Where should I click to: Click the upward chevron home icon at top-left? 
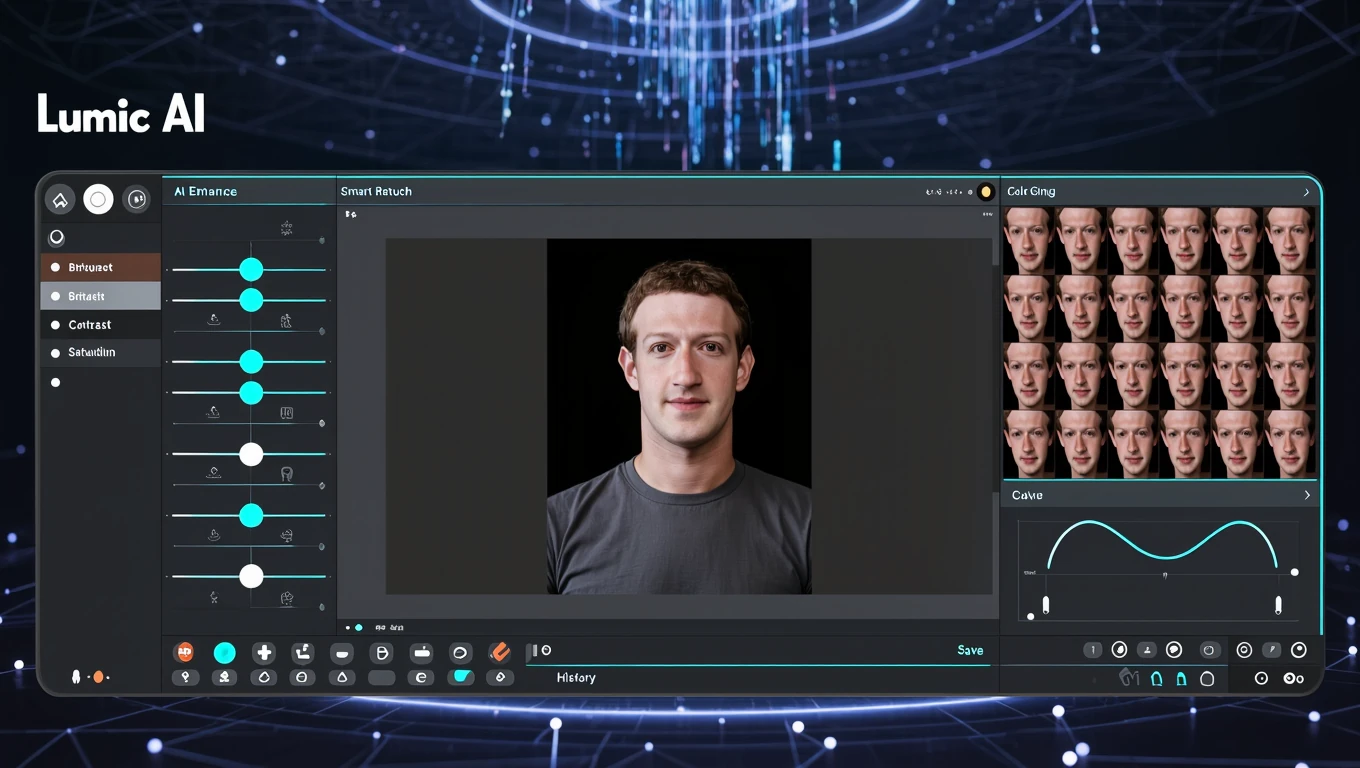point(60,200)
